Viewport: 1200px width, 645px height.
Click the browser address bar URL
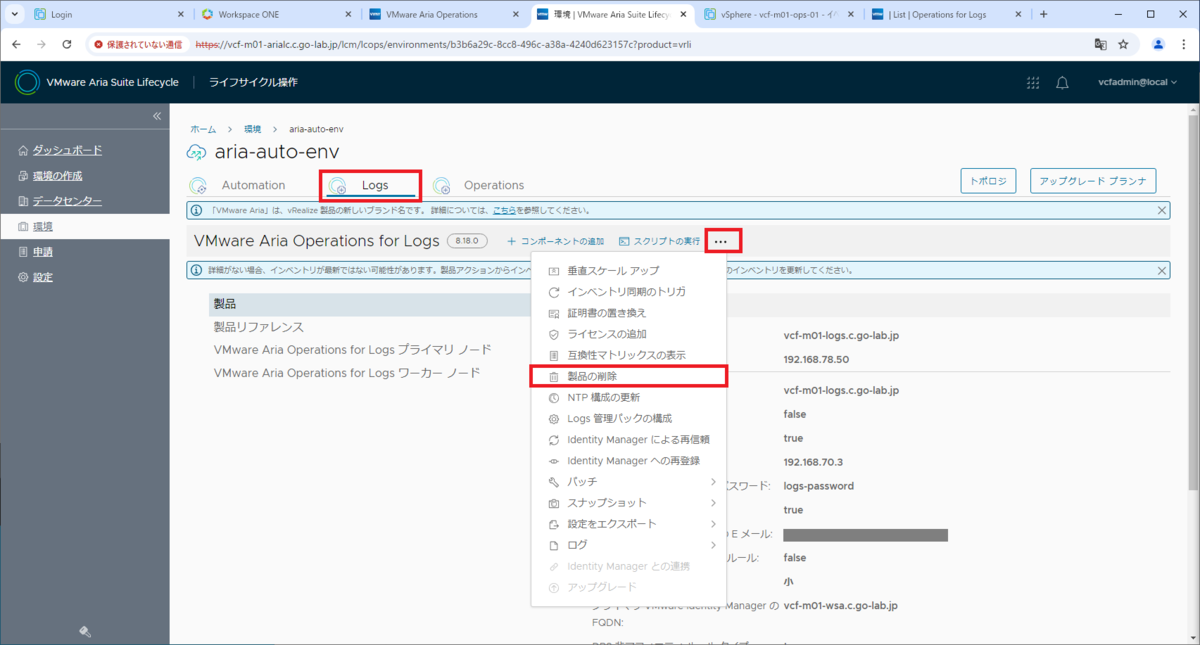click(x=443, y=44)
